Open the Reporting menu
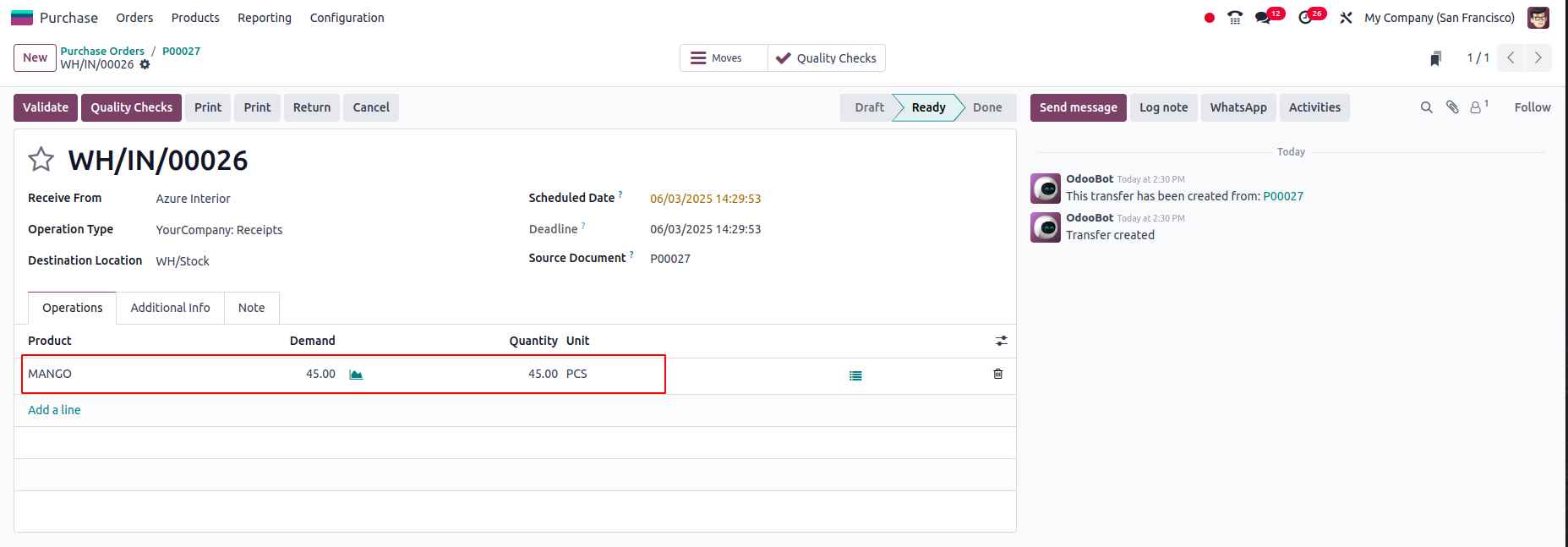The image size is (1568, 547). coord(265,18)
